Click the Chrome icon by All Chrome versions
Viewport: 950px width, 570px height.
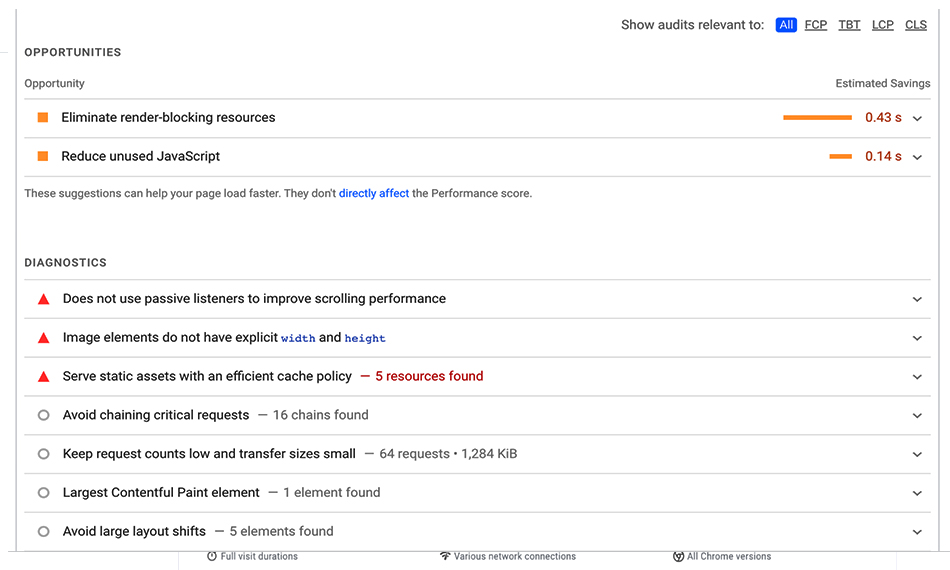(x=679, y=557)
